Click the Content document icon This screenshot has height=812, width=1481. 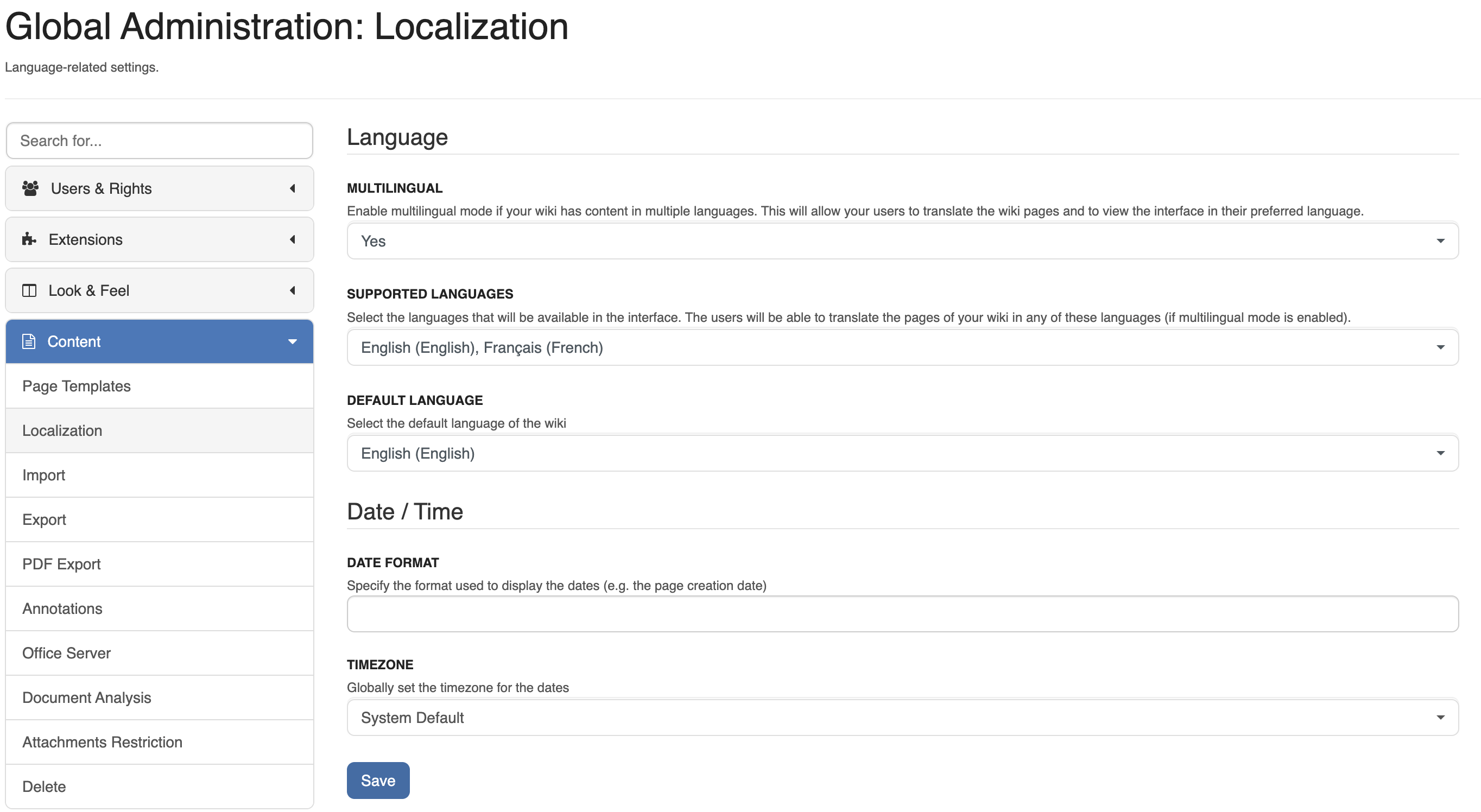29,341
